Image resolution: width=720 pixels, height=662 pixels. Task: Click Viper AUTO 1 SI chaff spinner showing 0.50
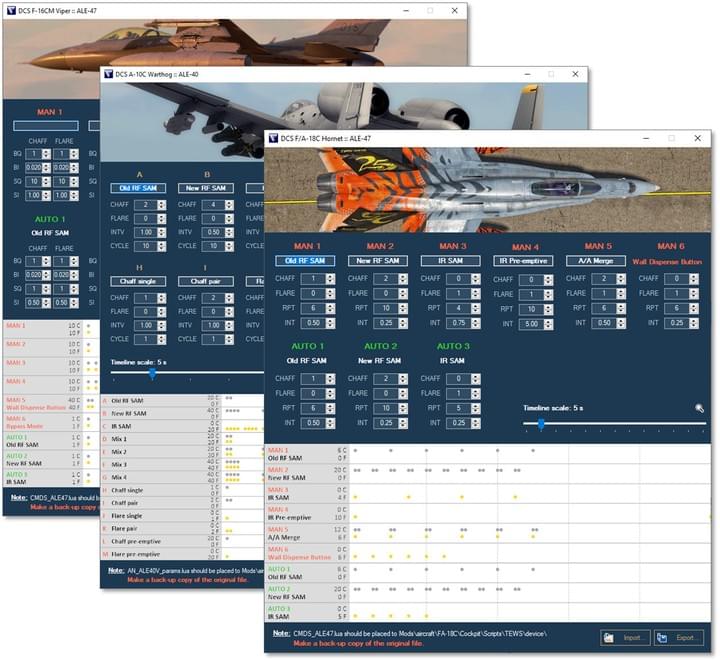tap(38, 303)
